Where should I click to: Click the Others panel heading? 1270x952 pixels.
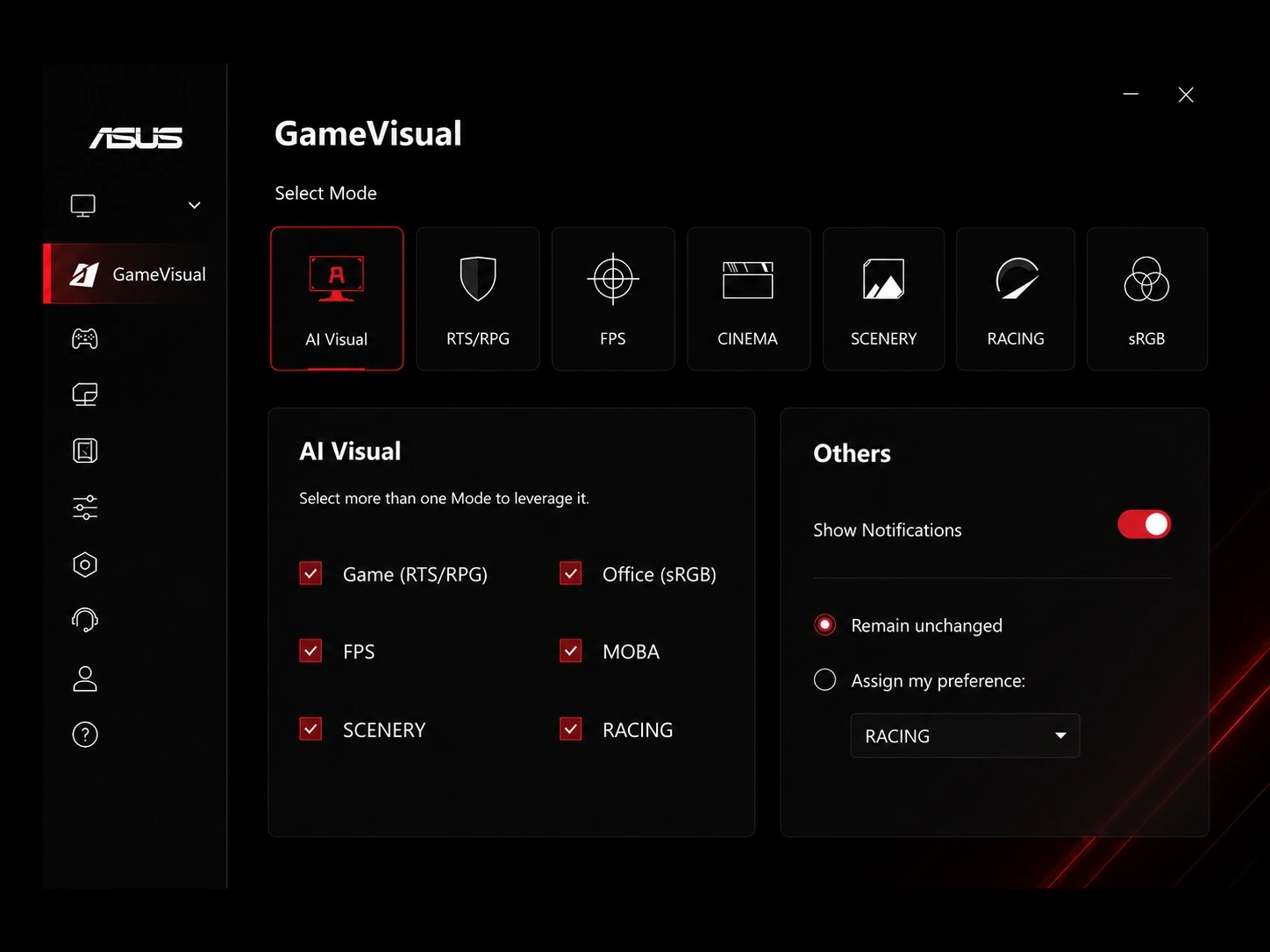853,453
